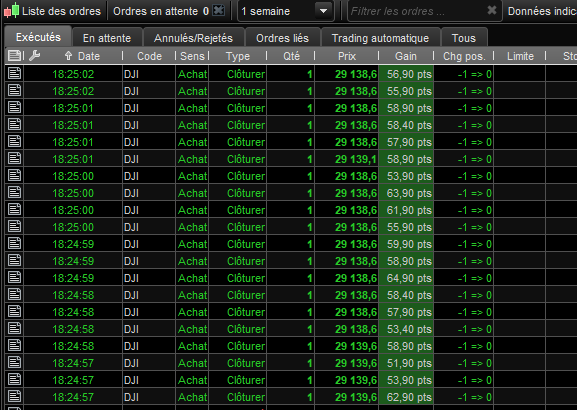The width and height of the screenshot is (577, 410).
Task: Open the wrench settings icon in the header
Action: click(34, 56)
